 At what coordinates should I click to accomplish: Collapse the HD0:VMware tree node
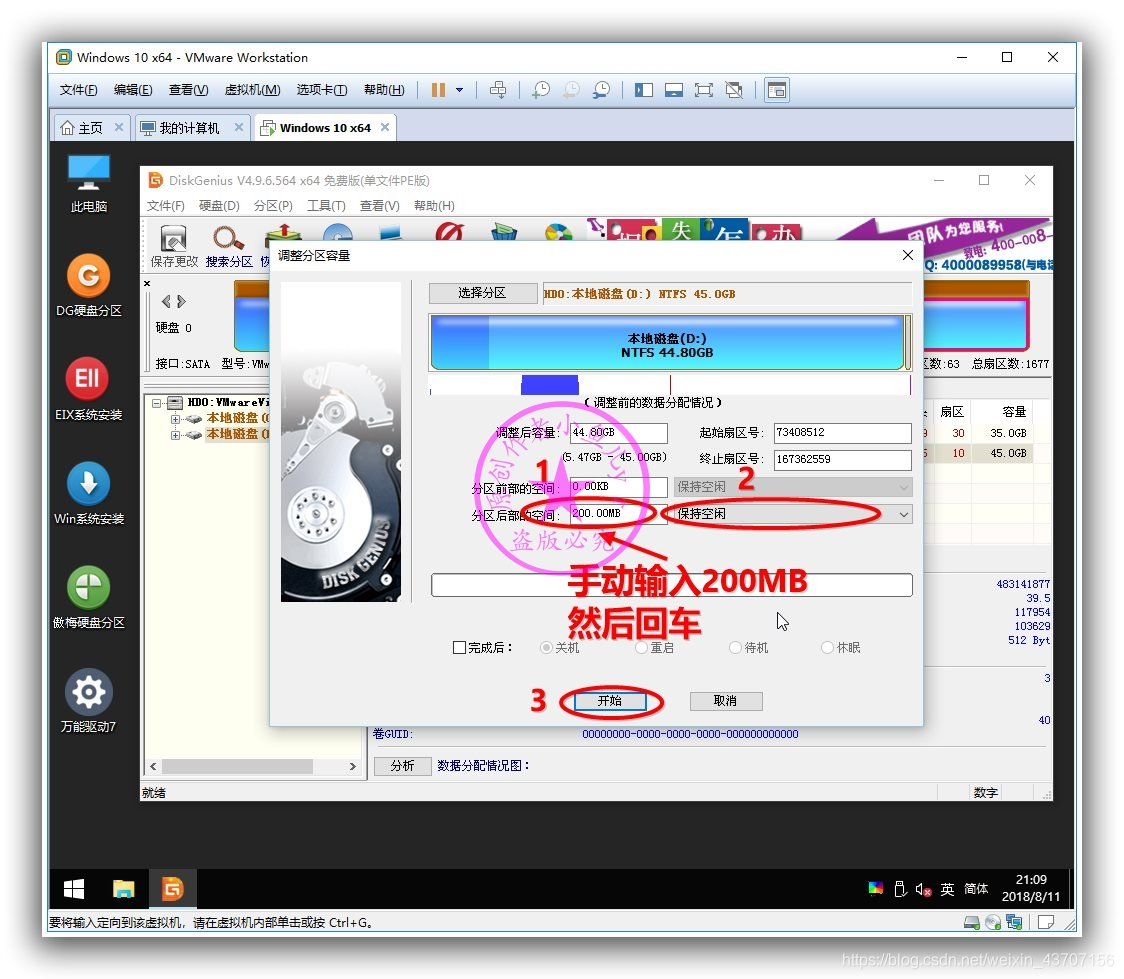tap(156, 403)
